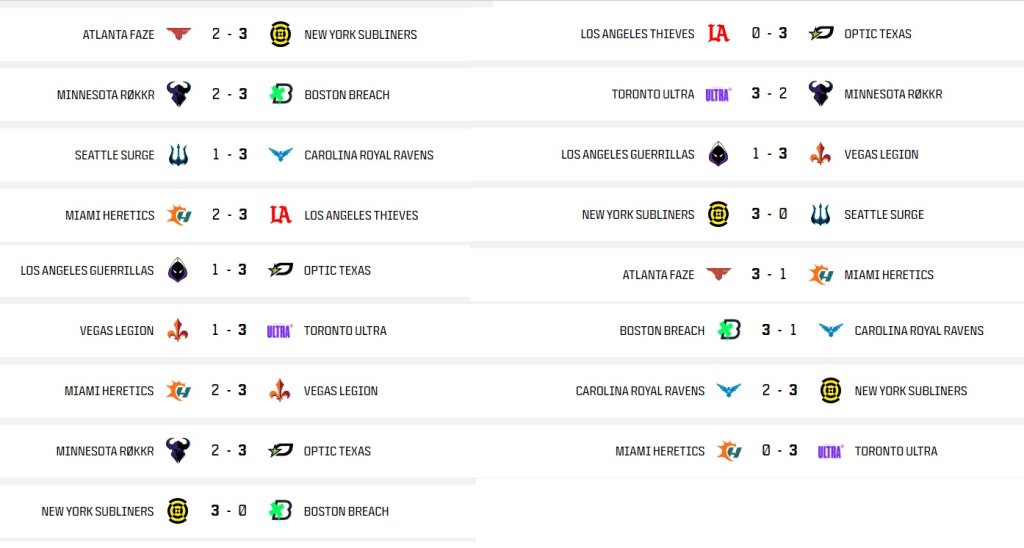Click BOSTON BREACH team name versus Carolina Royal Ravens
Screen dimensions: 1024x548
(x=662, y=330)
